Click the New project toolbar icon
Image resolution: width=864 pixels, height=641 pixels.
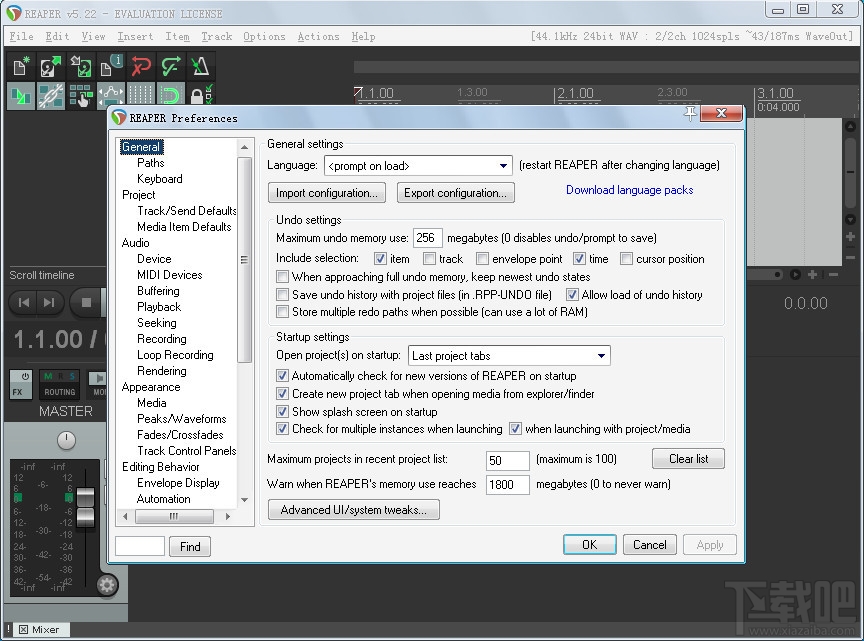(21, 67)
